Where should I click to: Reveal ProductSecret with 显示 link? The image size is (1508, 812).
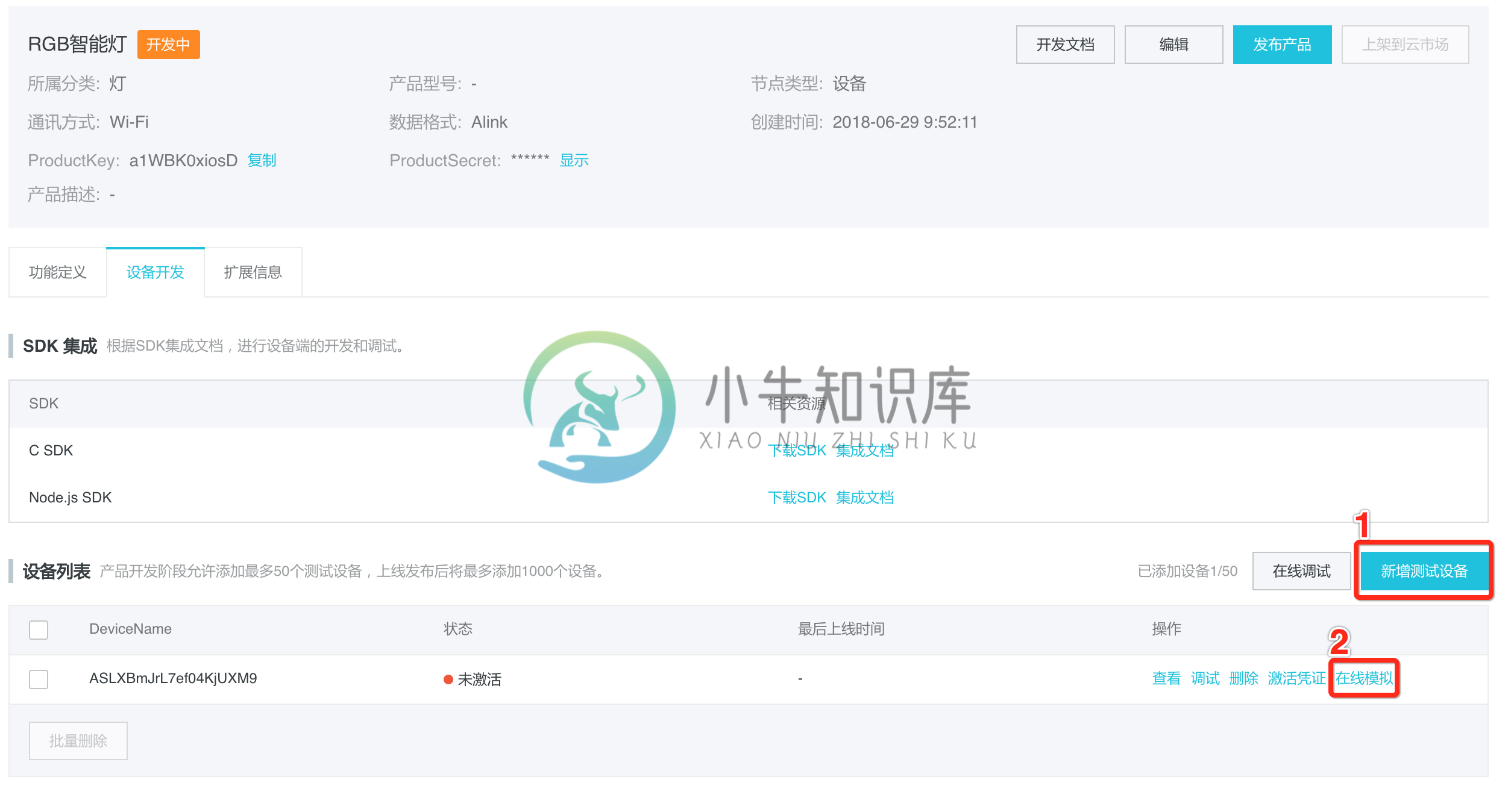[574, 160]
